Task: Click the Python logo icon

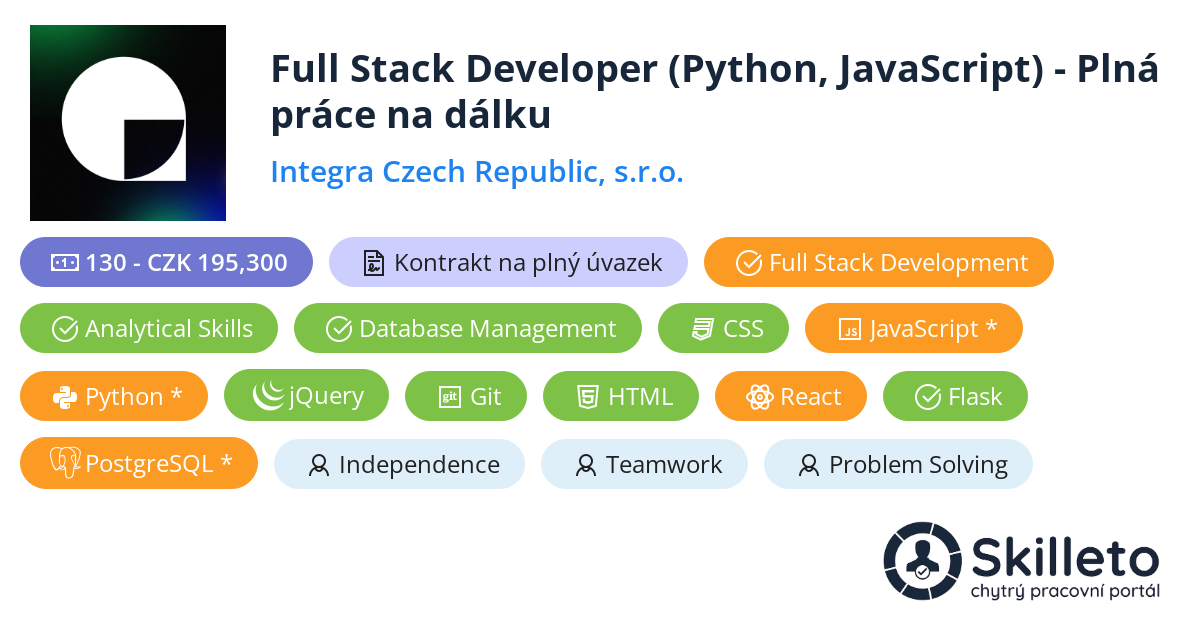Action: pyautogui.click(x=65, y=397)
